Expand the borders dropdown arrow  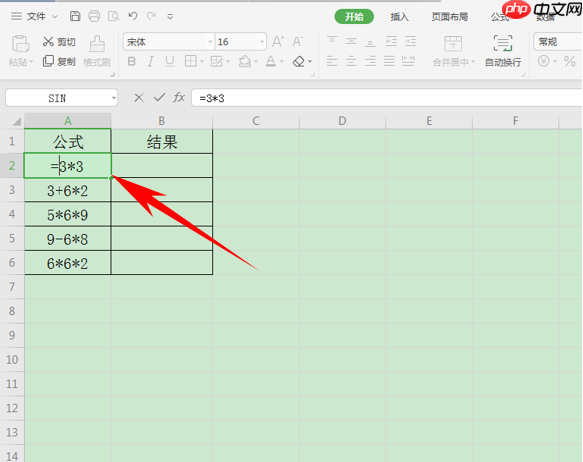(202, 62)
